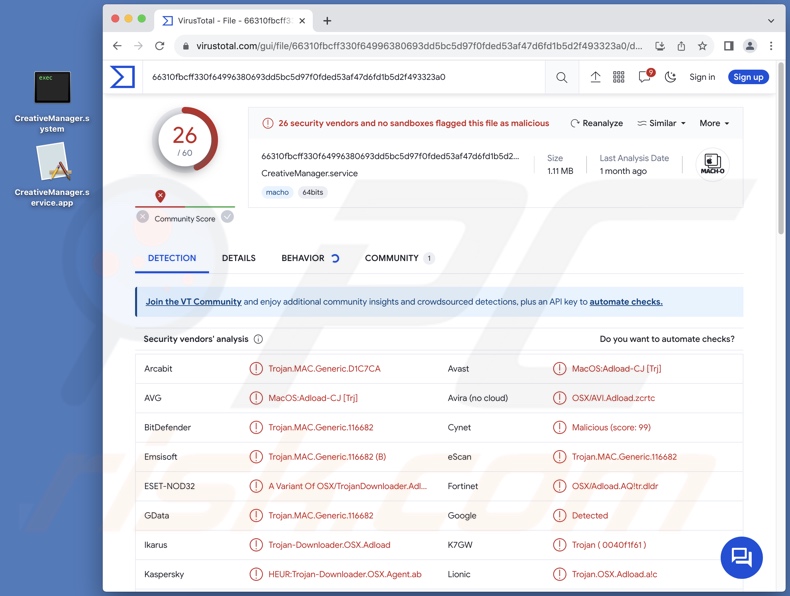Screen dimensions: 790x596
Task: Open the browser profile icon
Action: point(750,46)
